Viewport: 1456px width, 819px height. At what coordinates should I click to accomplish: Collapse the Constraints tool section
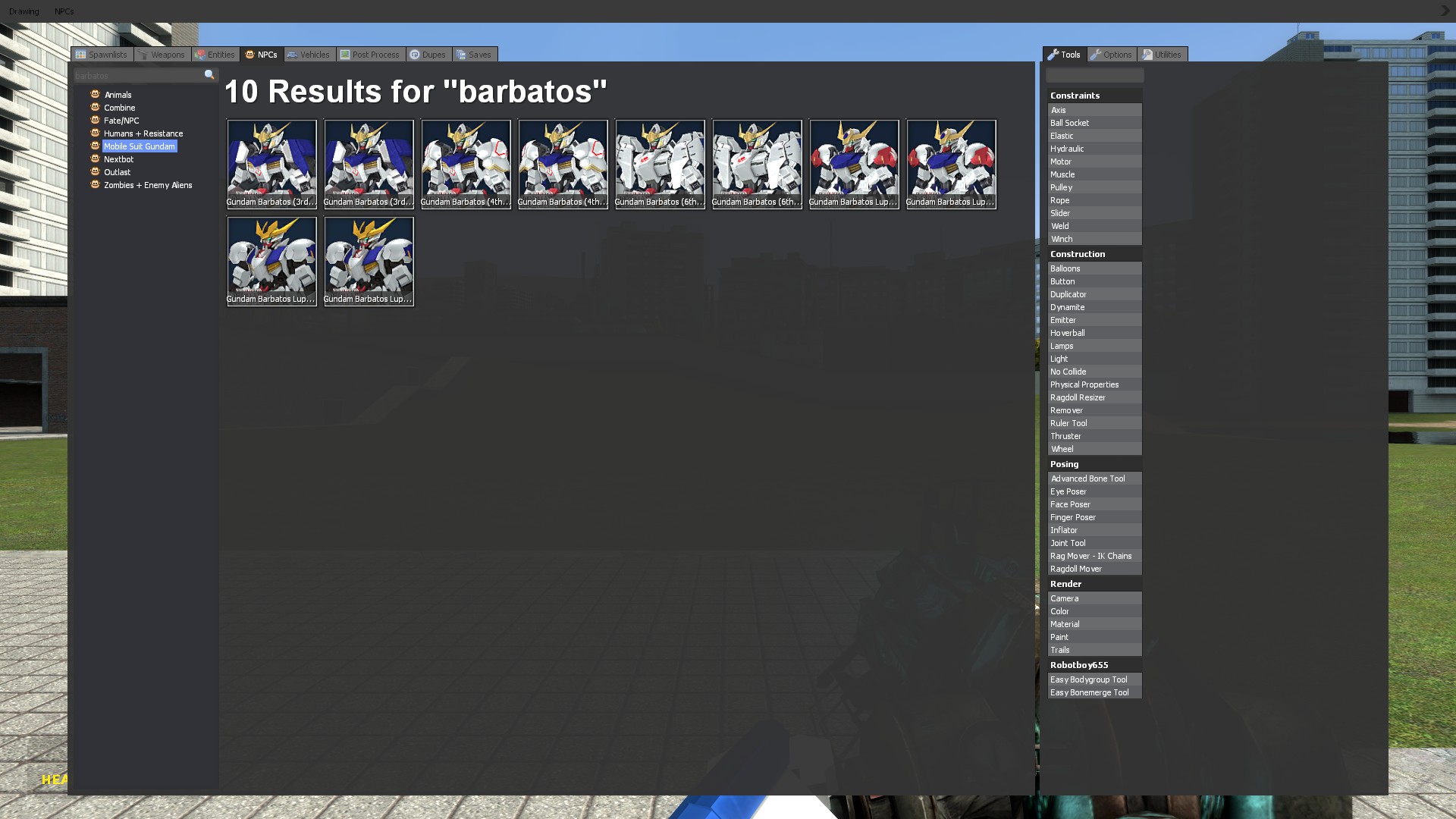pyautogui.click(x=1095, y=96)
